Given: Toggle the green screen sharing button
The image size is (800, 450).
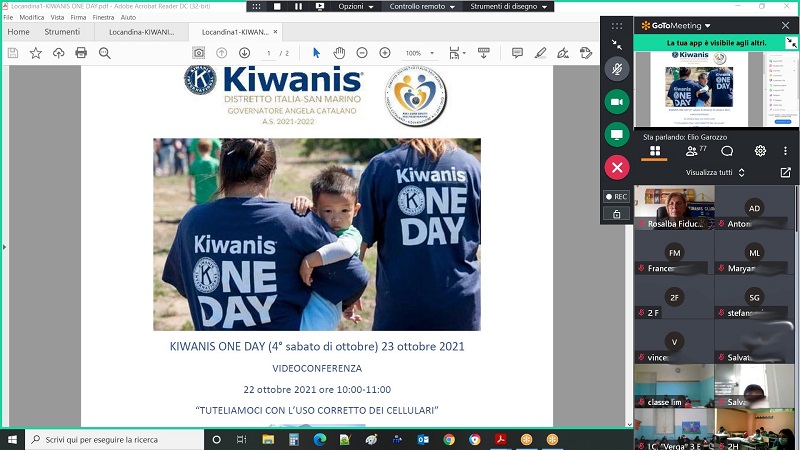Looking at the screenshot, I should click(617, 135).
